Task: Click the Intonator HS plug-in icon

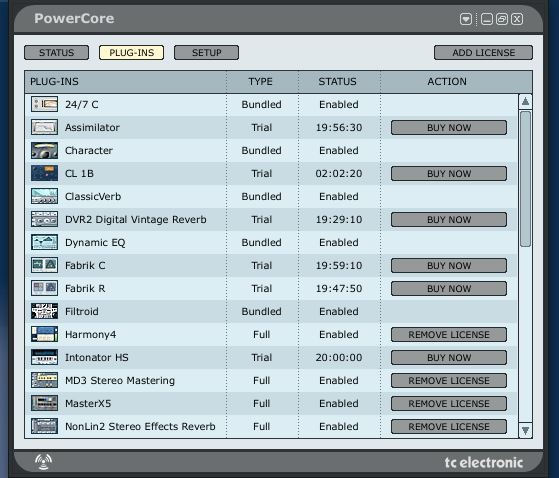Action: pyautogui.click(x=44, y=357)
